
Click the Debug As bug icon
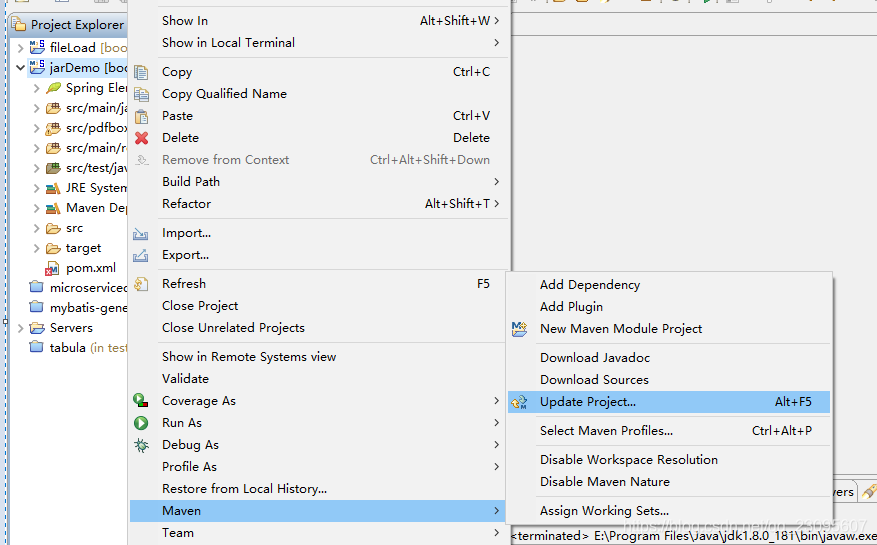tap(141, 445)
